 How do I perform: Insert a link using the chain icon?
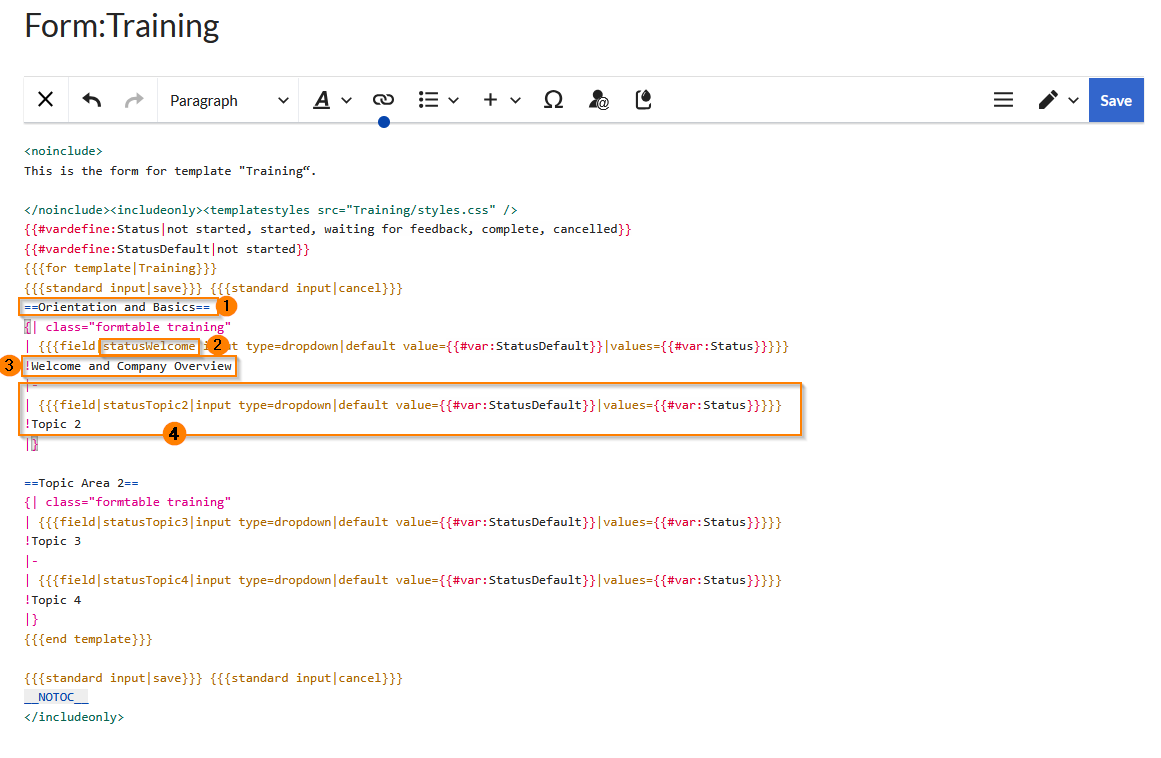383,100
